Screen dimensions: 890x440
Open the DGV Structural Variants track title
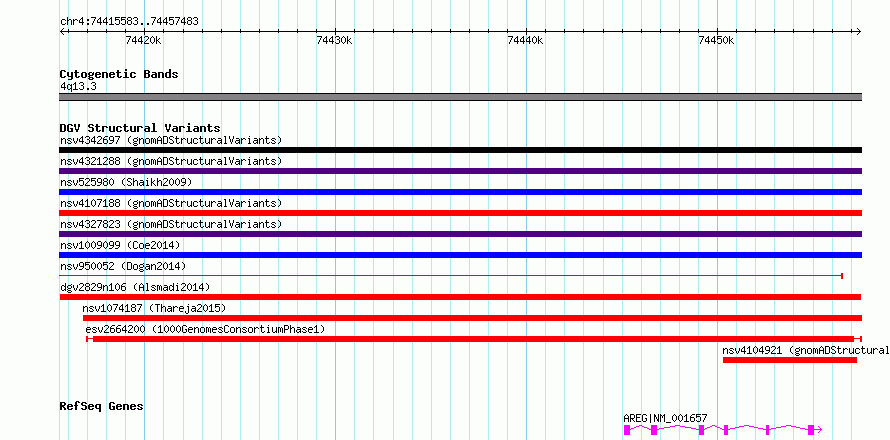(140, 128)
